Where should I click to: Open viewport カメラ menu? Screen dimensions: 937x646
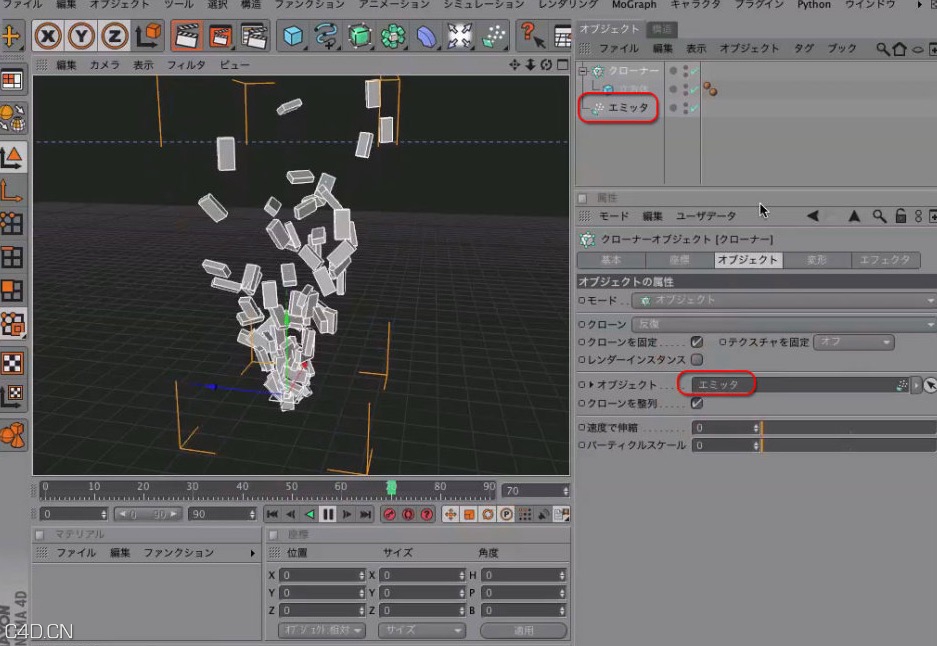tap(105, 65)
